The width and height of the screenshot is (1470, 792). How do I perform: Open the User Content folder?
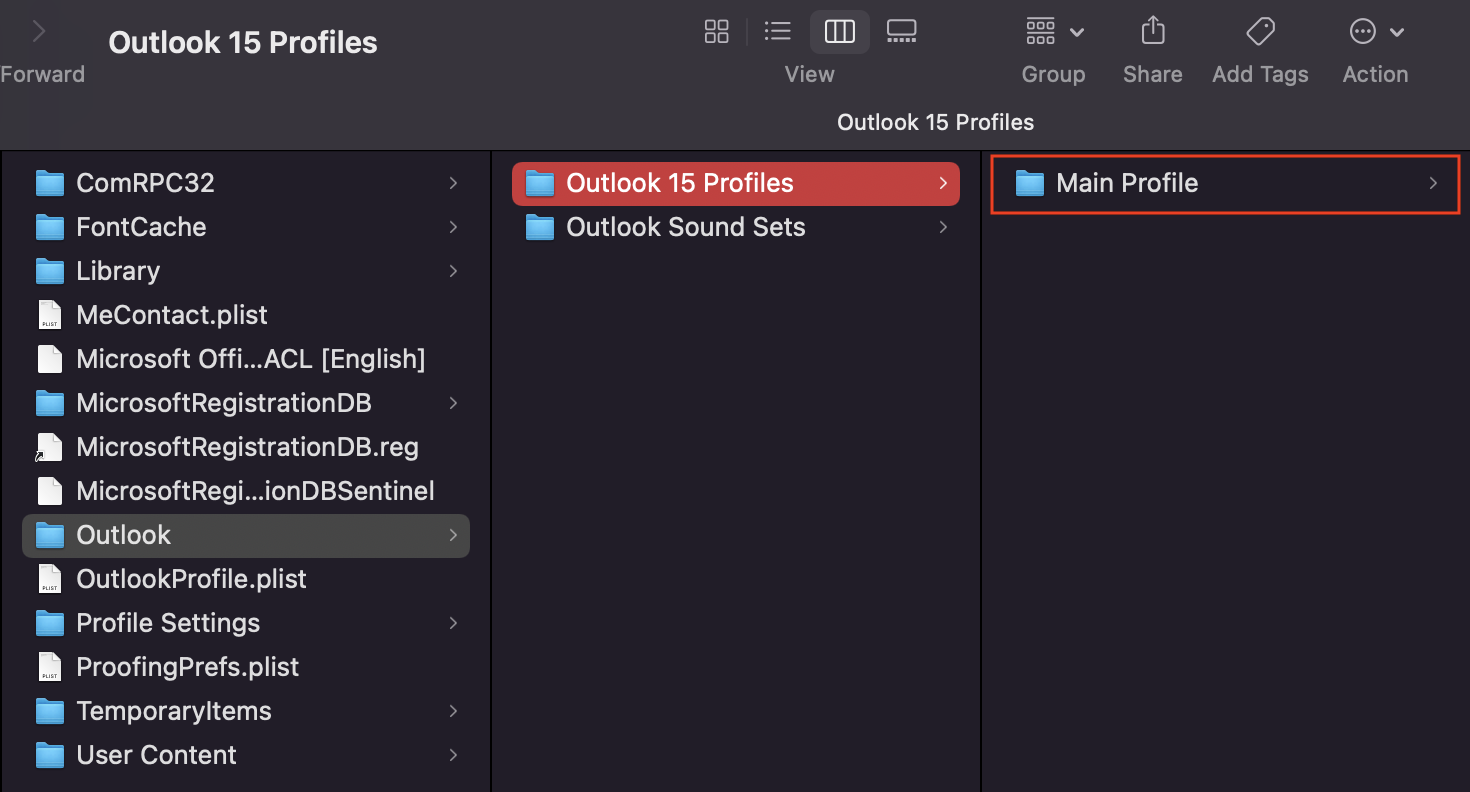(x=156, y=755)
